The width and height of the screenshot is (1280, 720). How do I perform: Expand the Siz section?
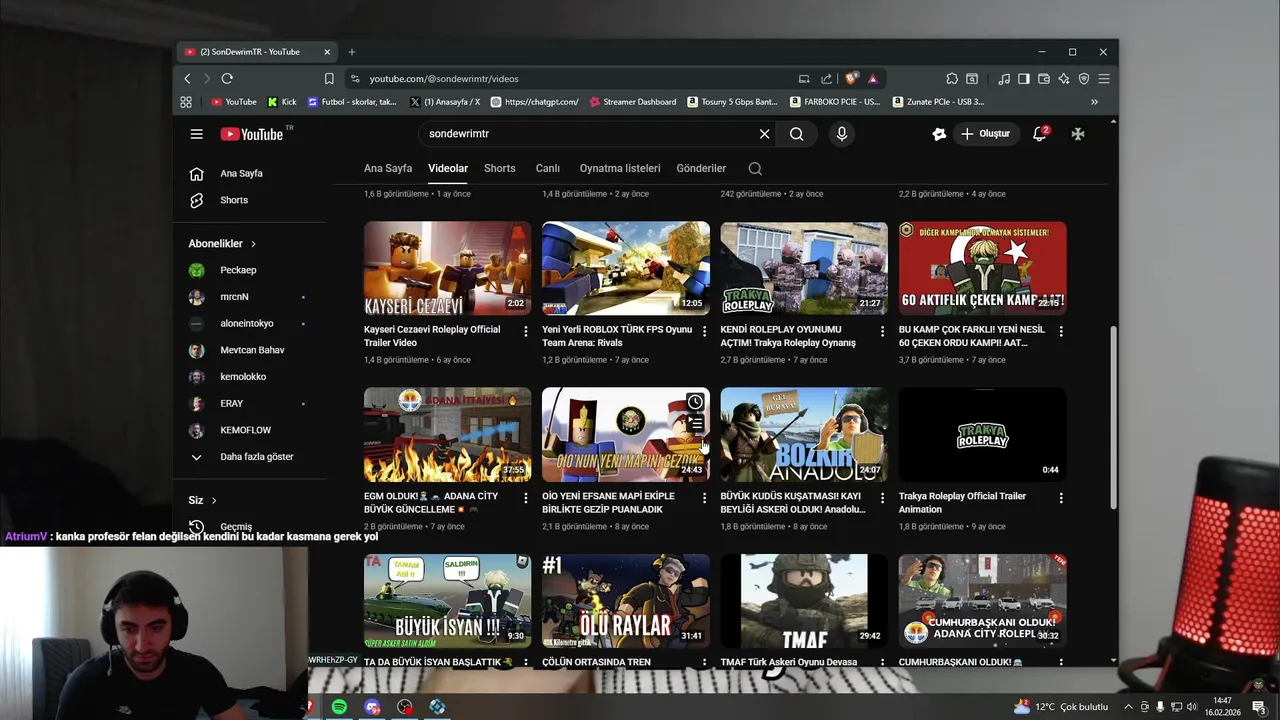pyautogui.click(x=203, y=500)
